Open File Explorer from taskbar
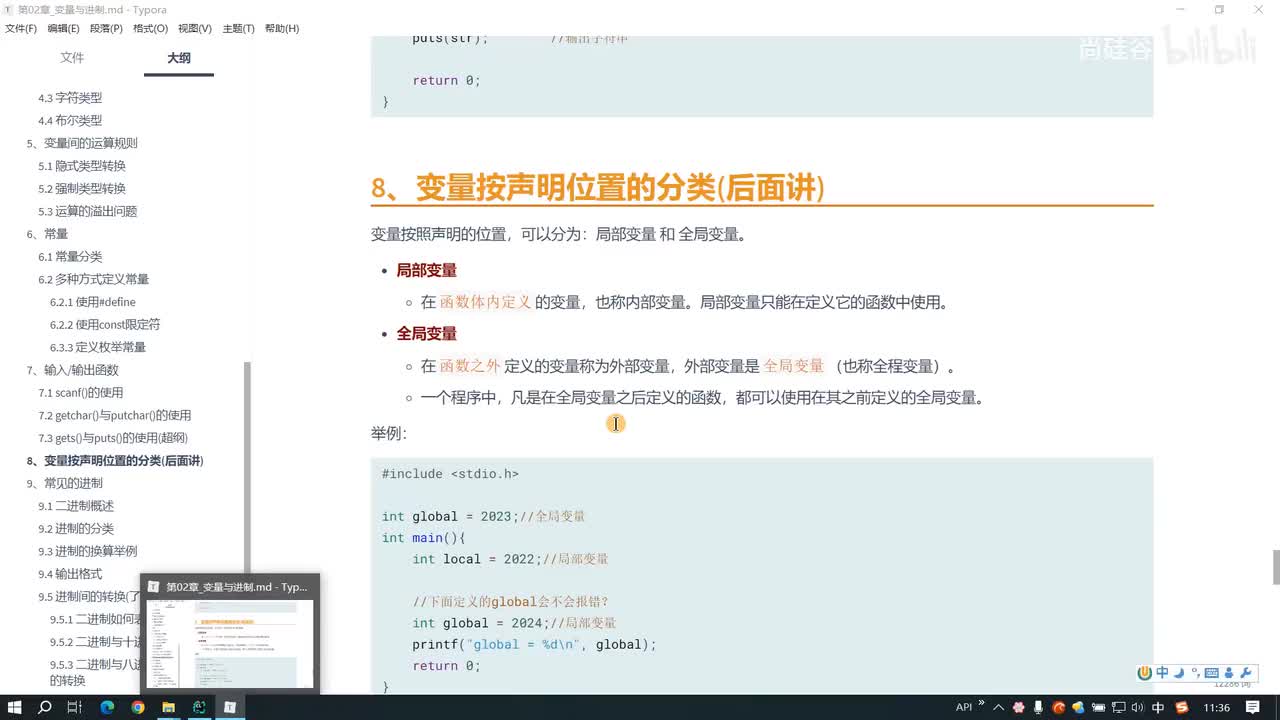Image resolution: width=1280 pixels, height=720 pixels. click(169, 707)
